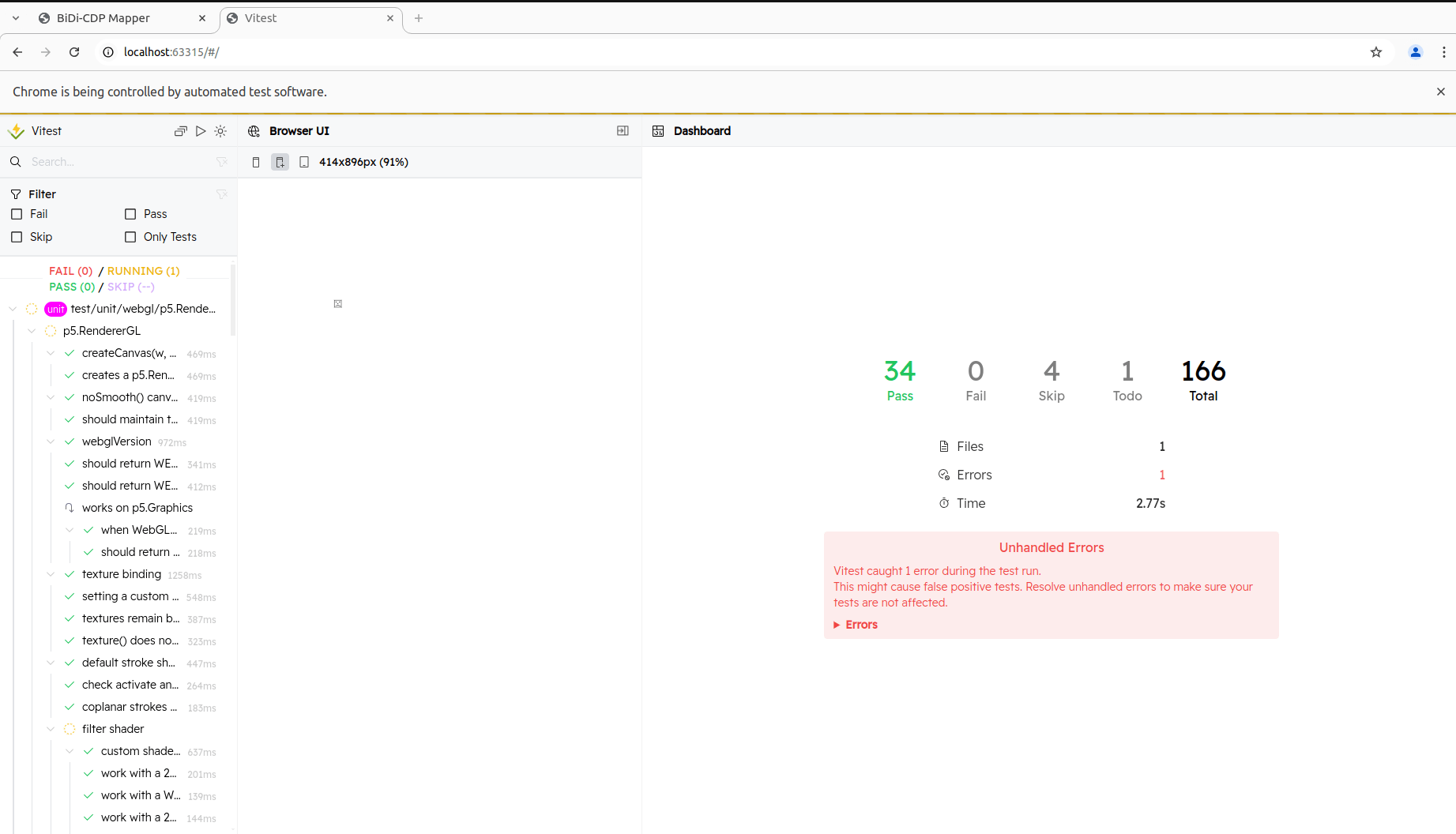Select the Vitest browser tab
Image resolution: width=1456 pixels, height=834 pixels.
click(311, 18)
